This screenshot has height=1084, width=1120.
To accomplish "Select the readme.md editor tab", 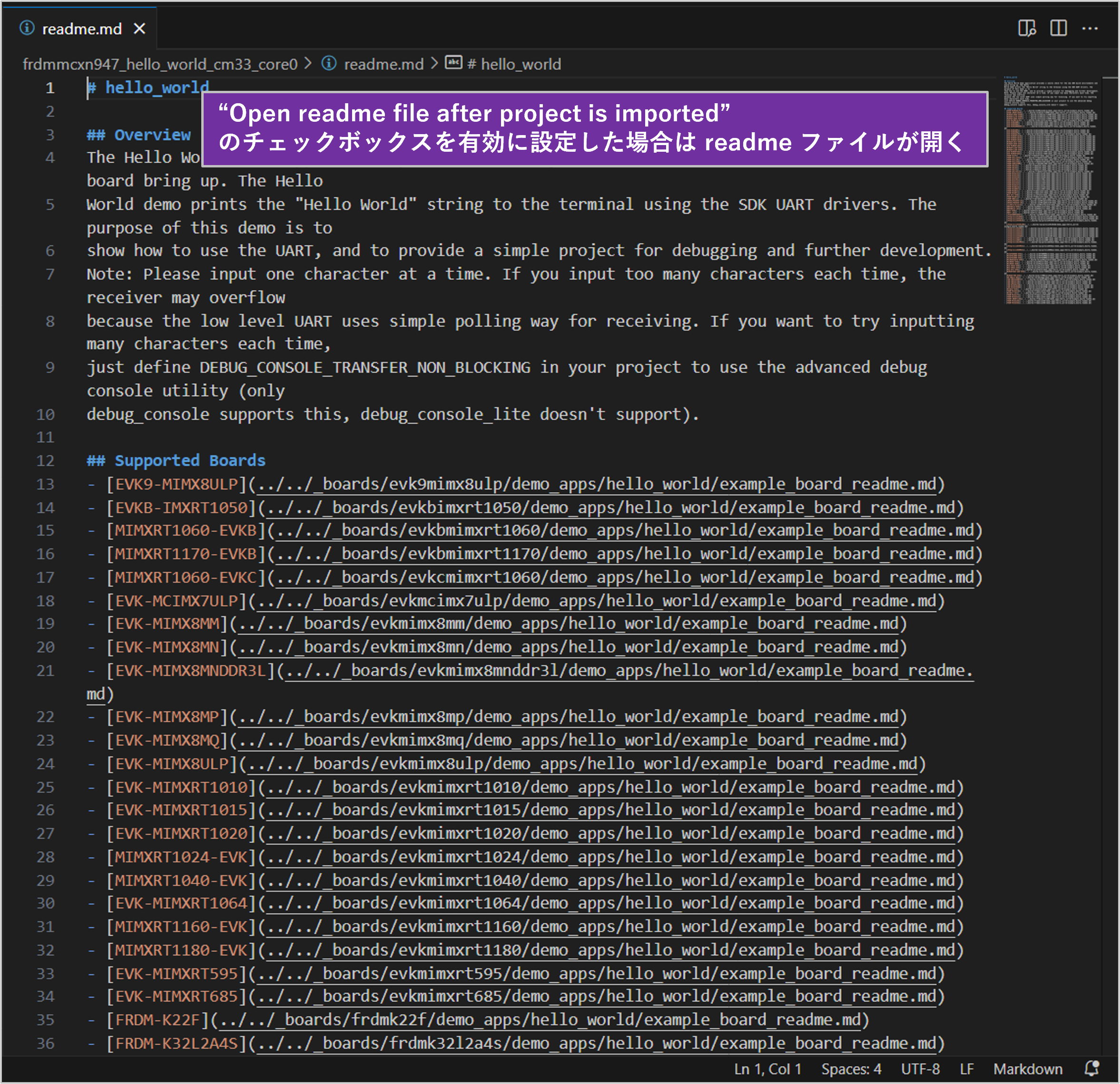I will tap(82, 29).
